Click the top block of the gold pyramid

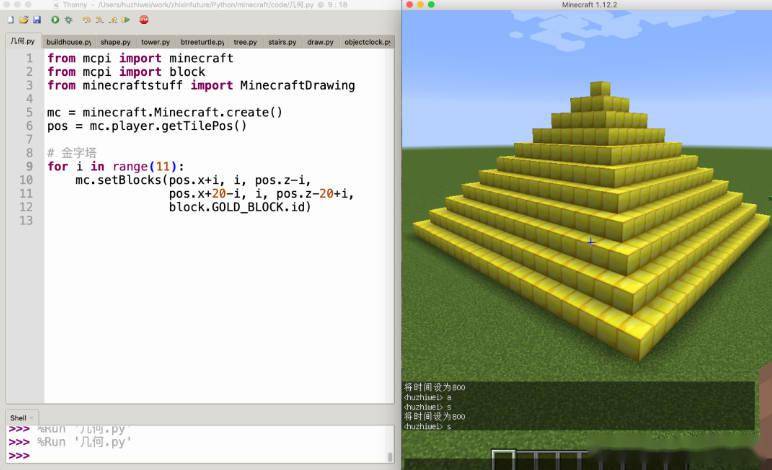click(x=600, y=89)
